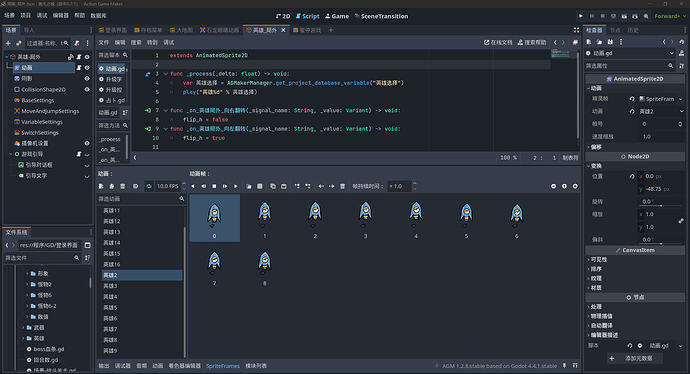Load frames from file icon

(x=249, y=187)
